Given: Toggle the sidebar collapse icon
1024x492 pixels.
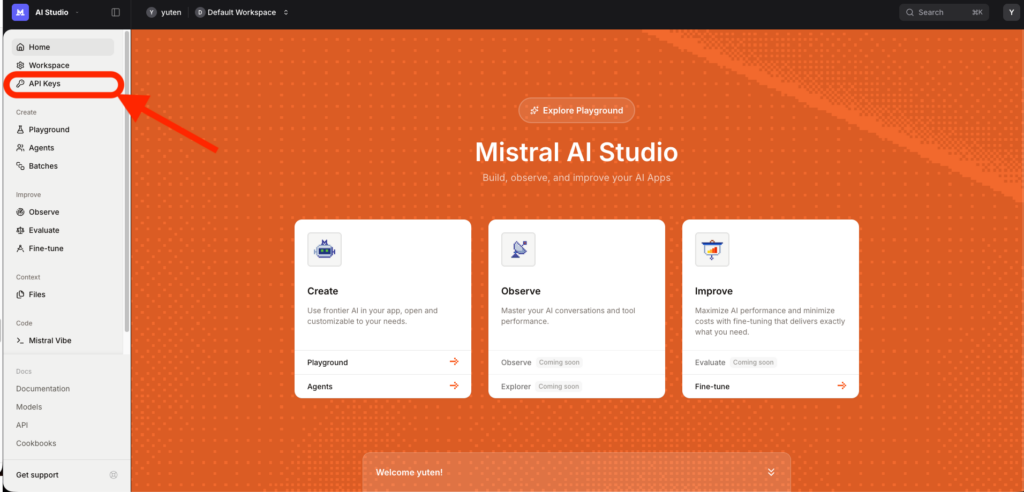Looking at the screenshot, I should pyautogui.click(x=116, y=12).
